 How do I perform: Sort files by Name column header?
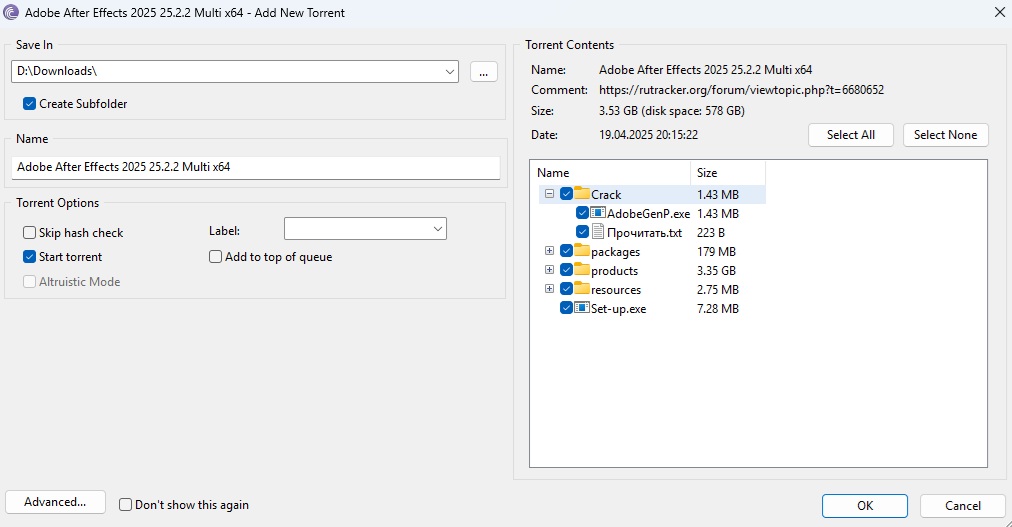(x=609, y=173)
